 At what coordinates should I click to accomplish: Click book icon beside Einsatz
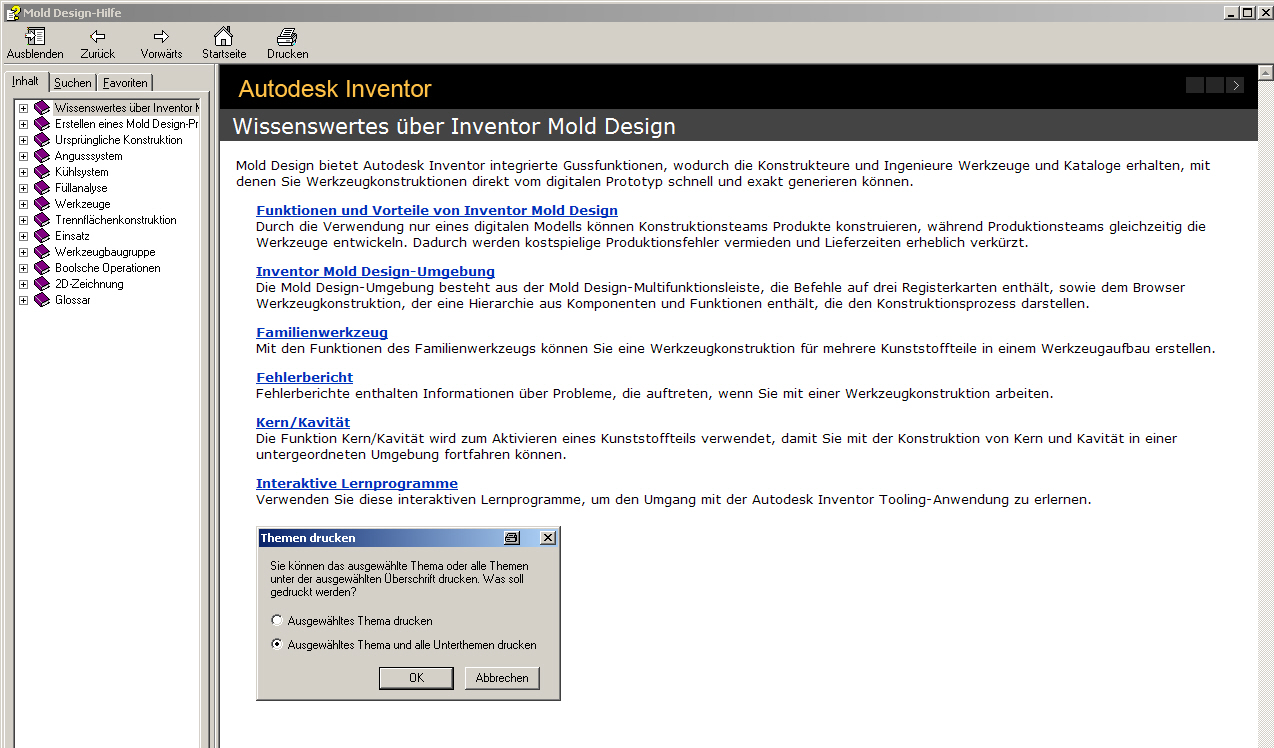41,236
